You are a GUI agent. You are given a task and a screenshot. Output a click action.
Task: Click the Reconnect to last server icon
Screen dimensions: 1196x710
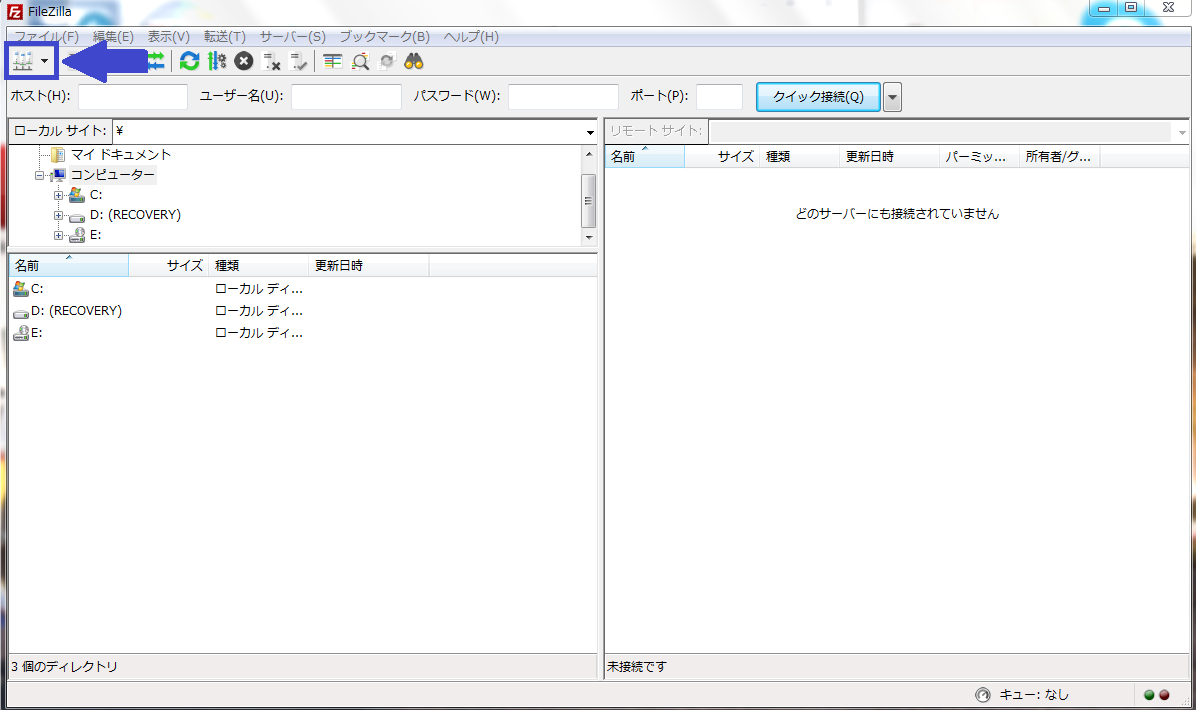point(298,61)
